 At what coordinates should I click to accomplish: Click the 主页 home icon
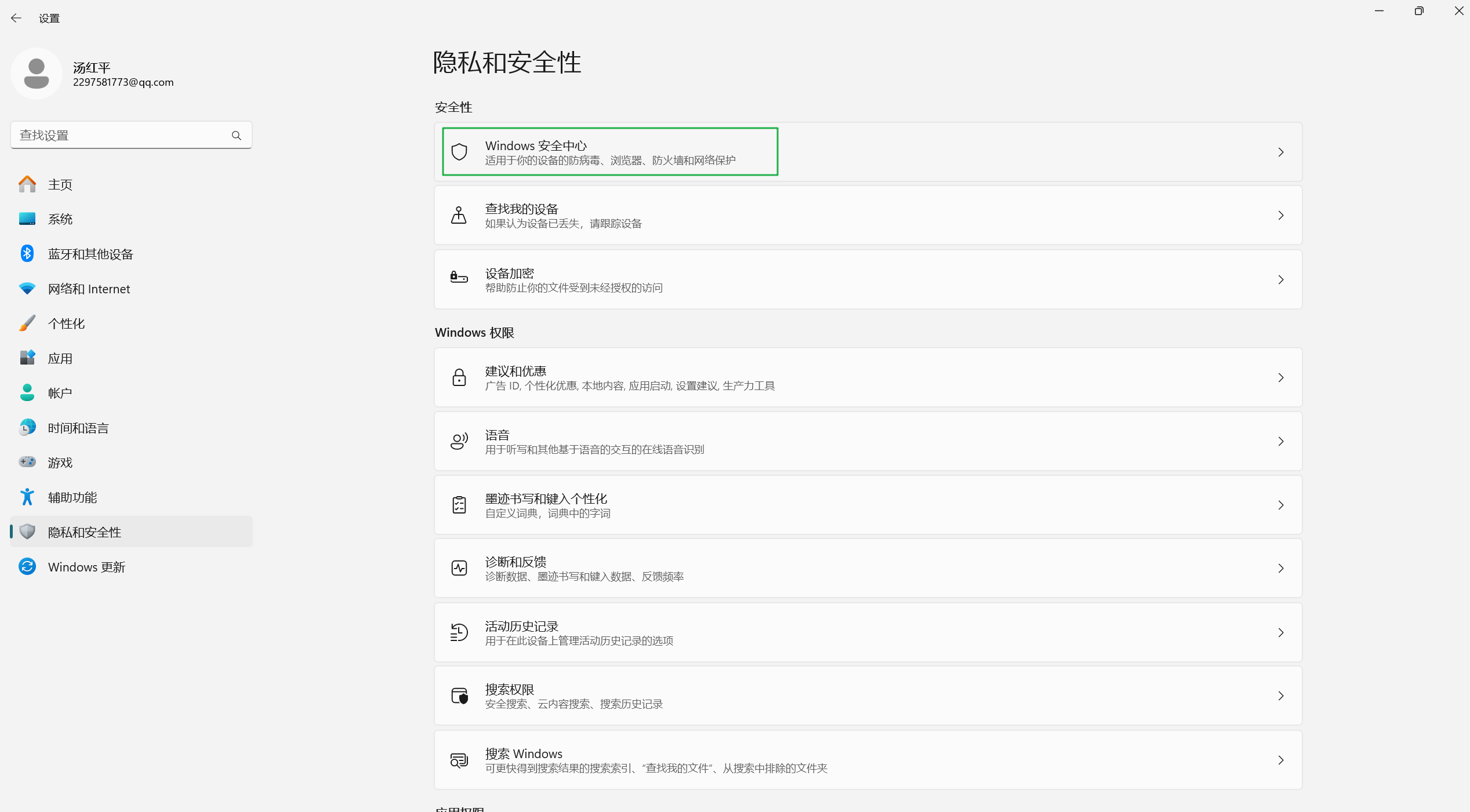pyautogui.click(x=27, y=184)
